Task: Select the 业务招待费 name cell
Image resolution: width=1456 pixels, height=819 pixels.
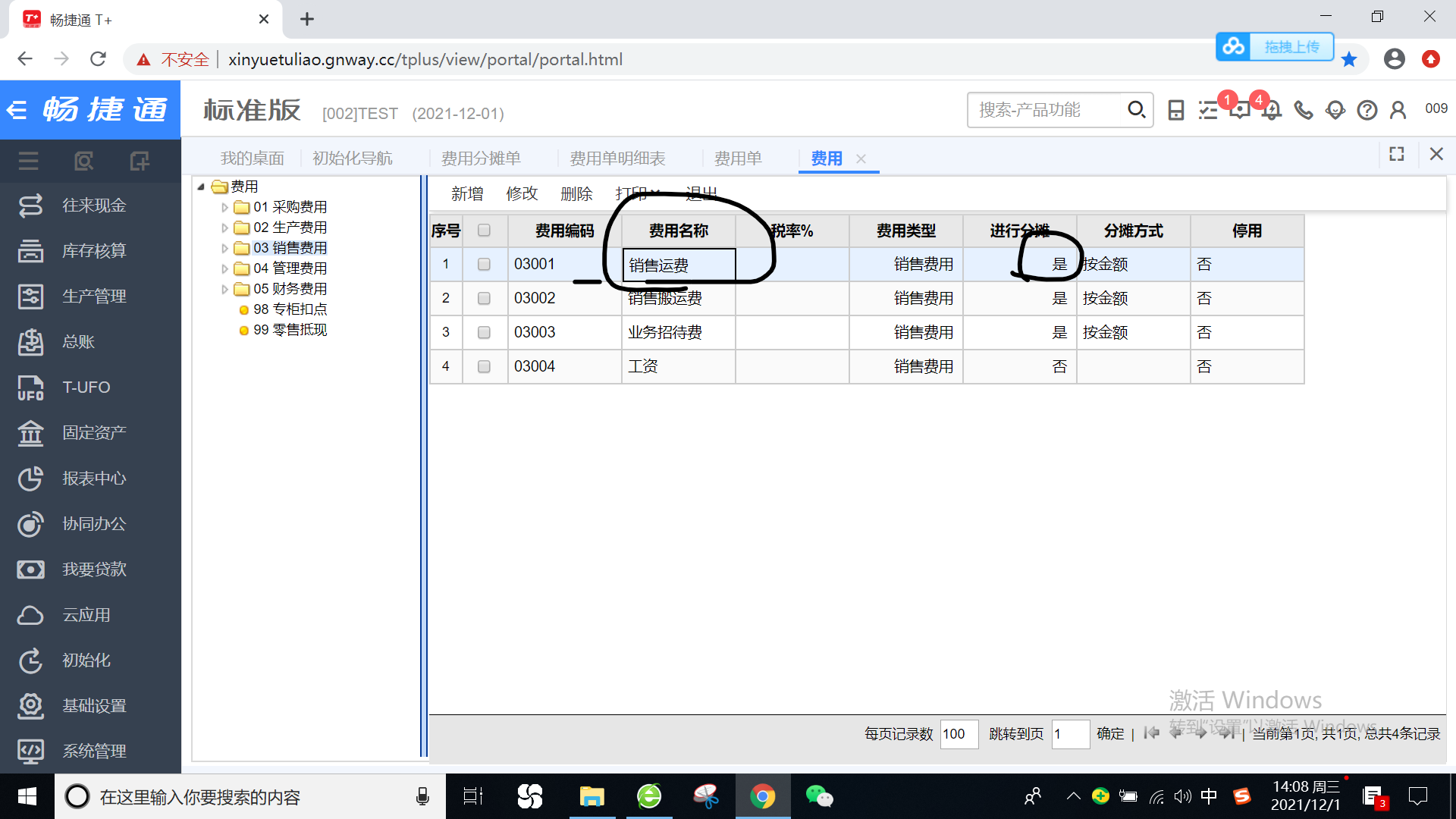Action: (x=678, y=333)
